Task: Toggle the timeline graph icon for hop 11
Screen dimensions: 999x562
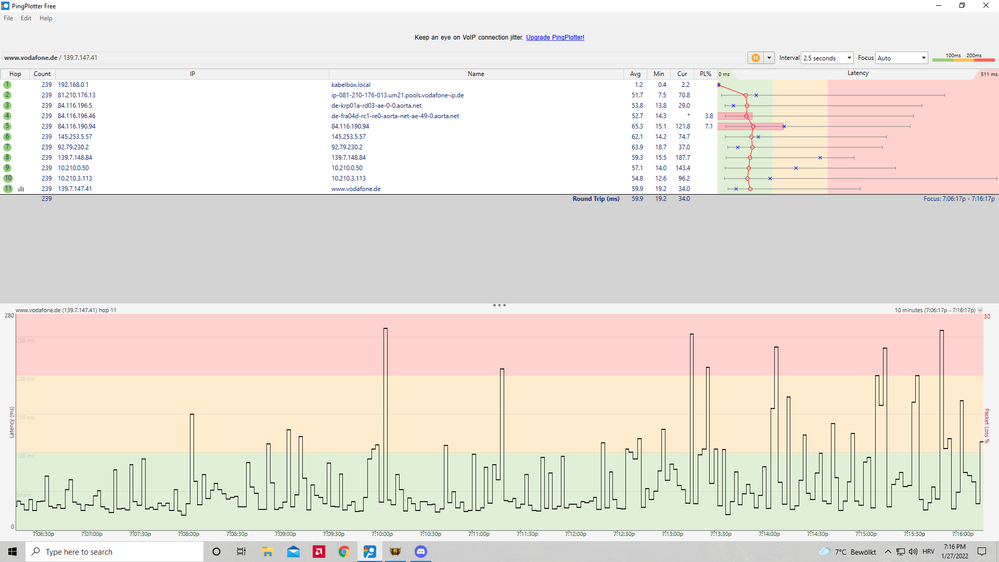Action: (x=21, y=189)
